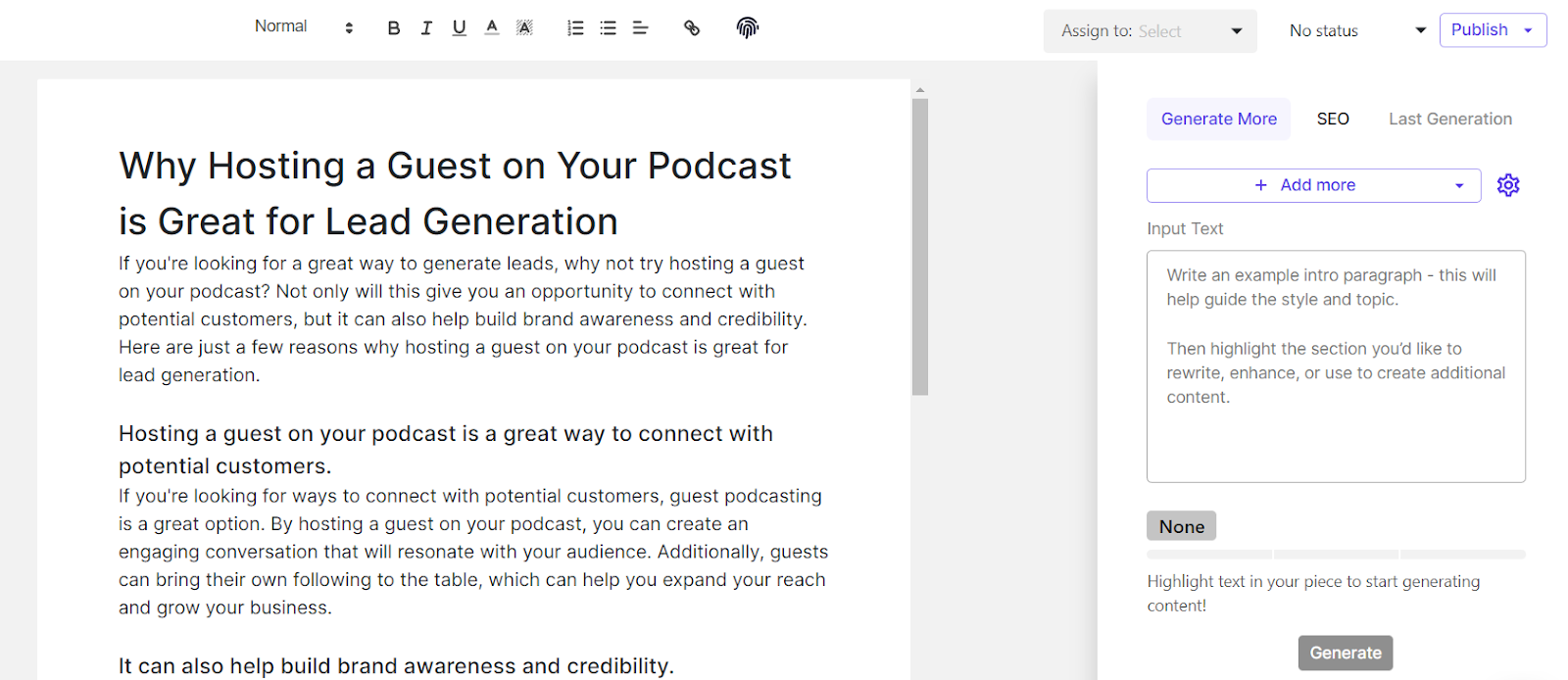Click the None length label

pyautogui.click(x=1182, y=526)
